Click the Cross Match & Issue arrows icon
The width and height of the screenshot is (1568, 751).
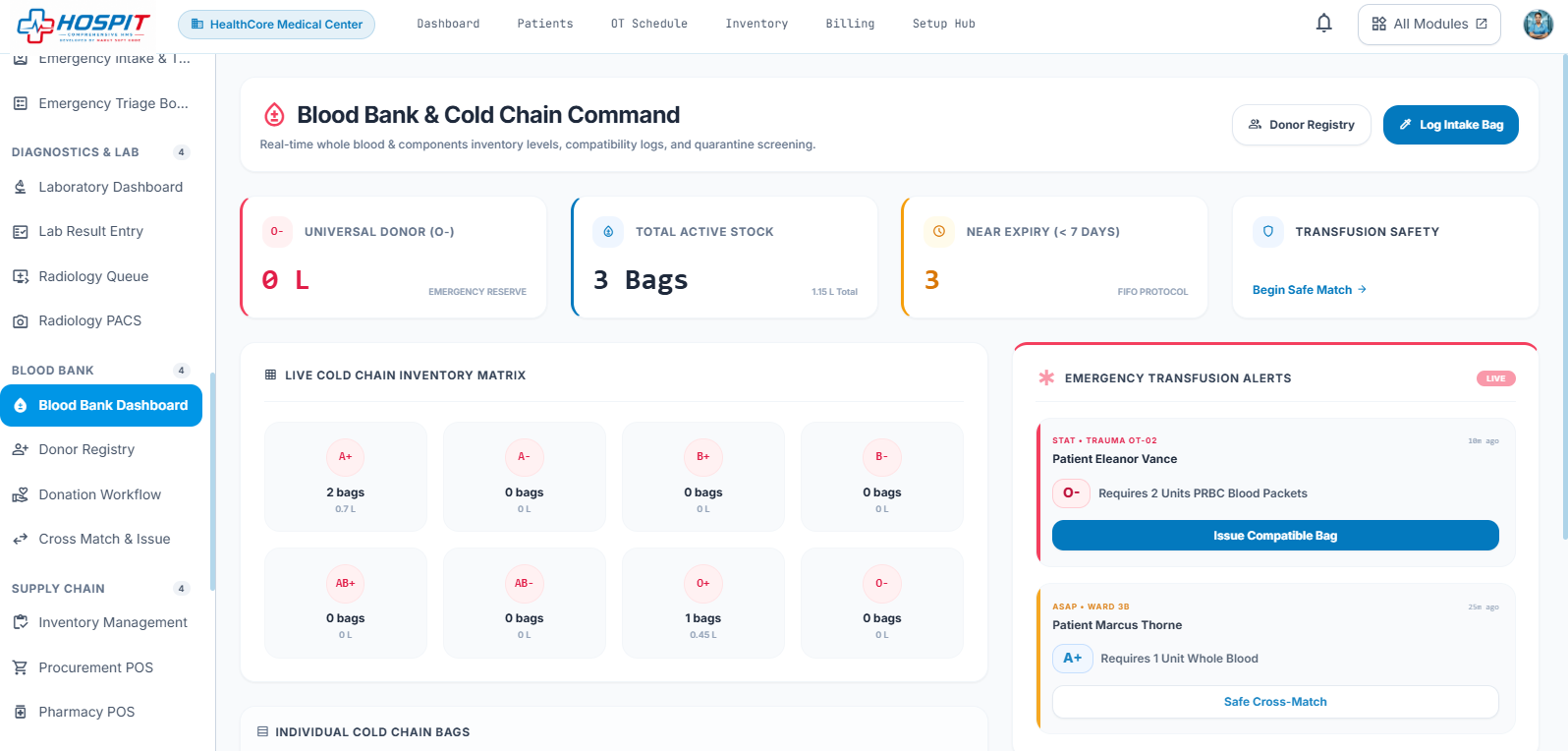[x=20, y=539]
